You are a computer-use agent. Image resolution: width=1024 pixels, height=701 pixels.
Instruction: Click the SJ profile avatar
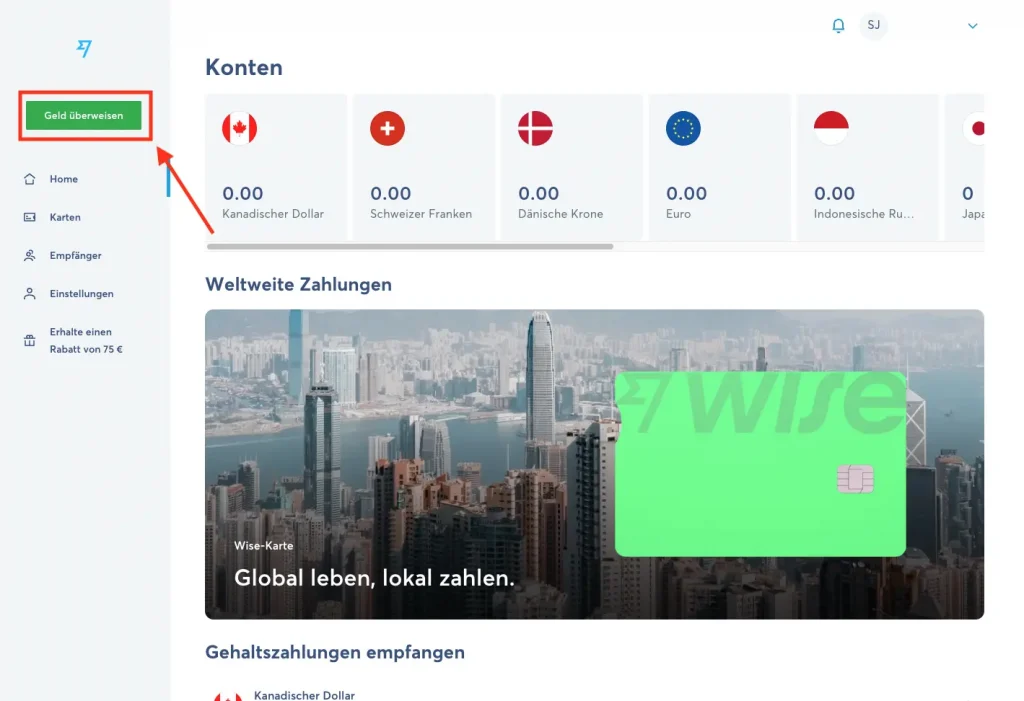coord(874,25)
